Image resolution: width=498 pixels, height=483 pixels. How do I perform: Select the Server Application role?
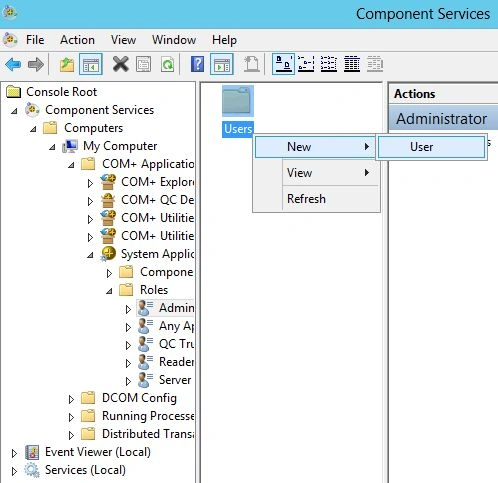175,380
